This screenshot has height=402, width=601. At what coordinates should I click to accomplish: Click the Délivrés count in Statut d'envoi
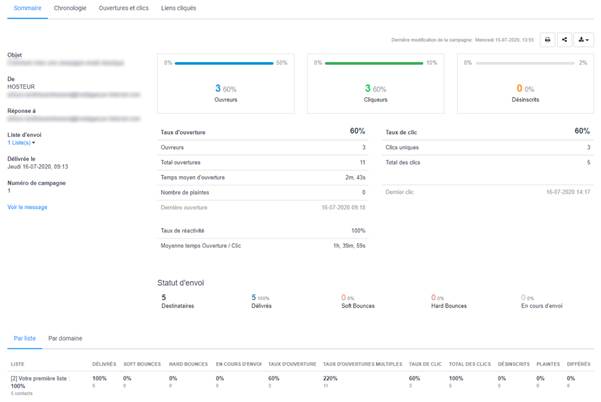click(x=254, y=297)
